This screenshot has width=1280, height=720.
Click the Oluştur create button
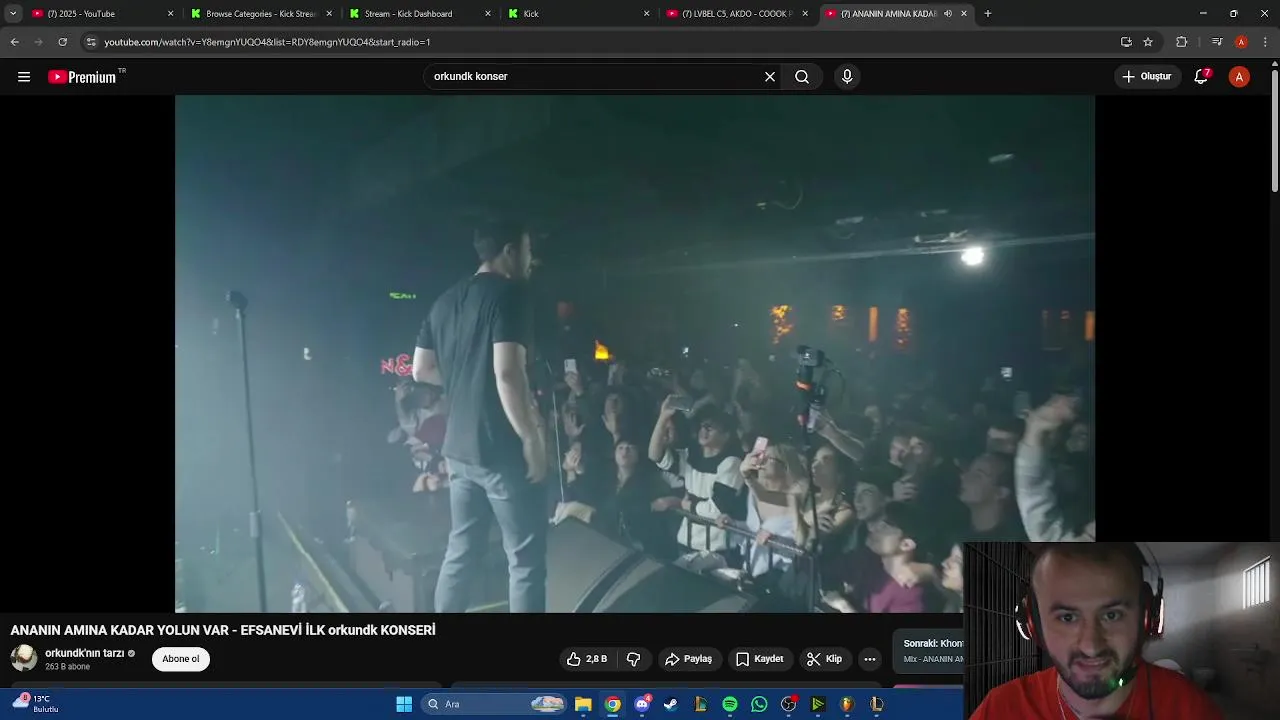(1146, 77)
